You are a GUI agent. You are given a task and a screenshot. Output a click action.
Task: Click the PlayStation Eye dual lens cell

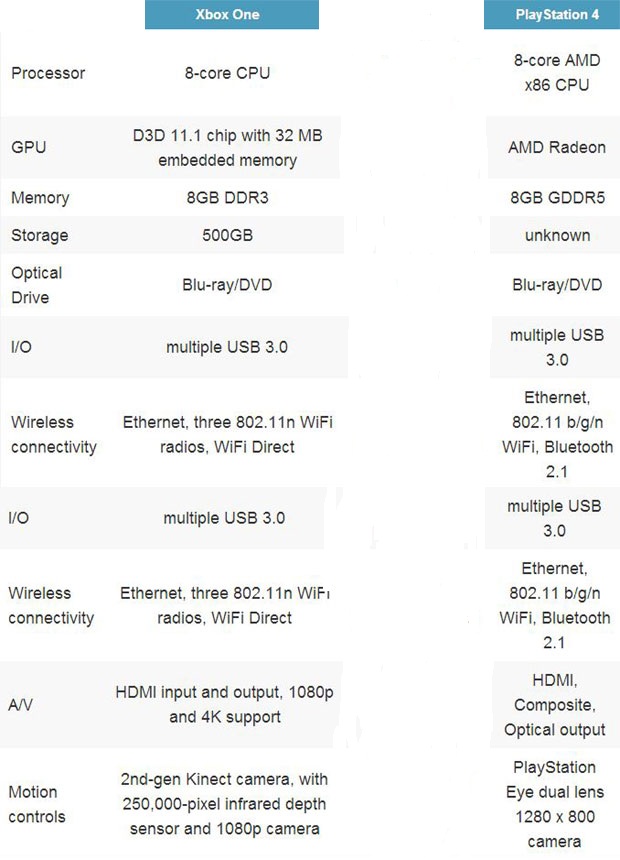tap(554, 804)
